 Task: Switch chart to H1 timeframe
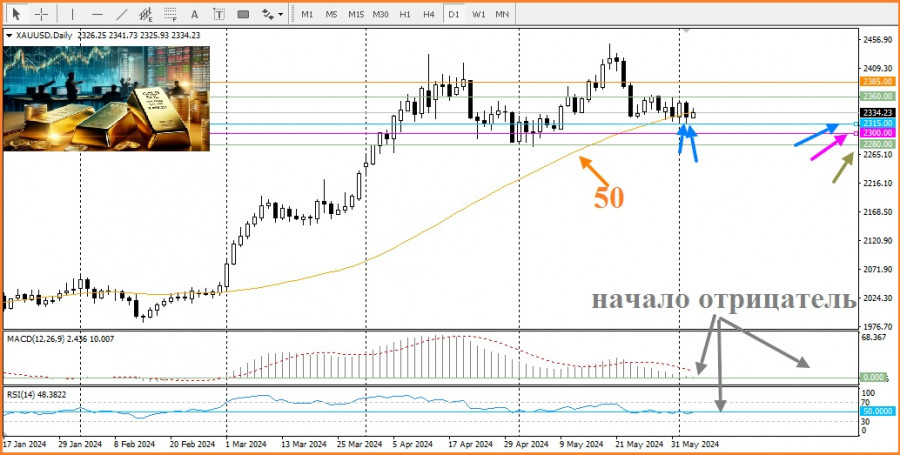pos(405,14)
